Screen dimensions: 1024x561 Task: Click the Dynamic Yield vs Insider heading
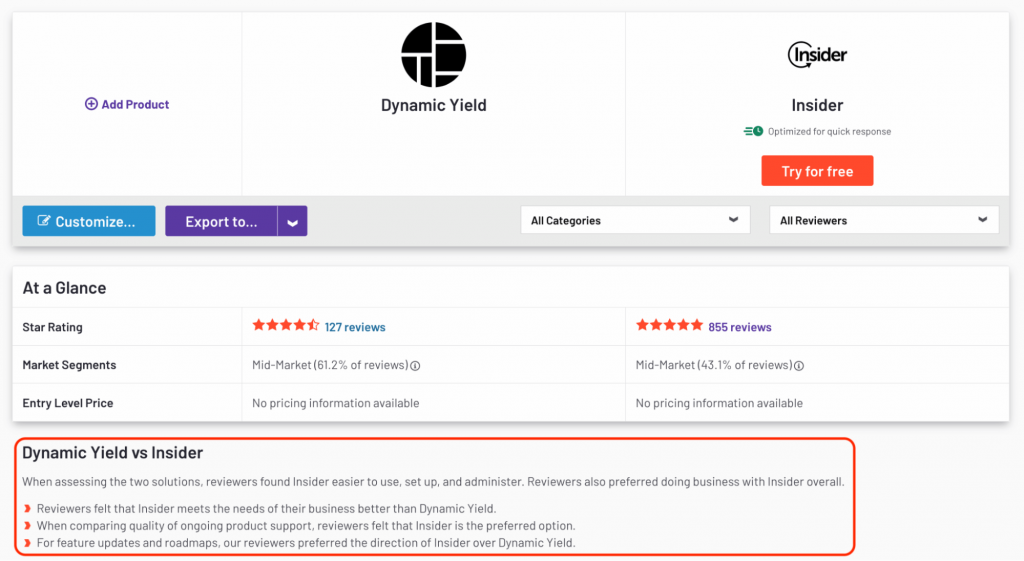tap(112, 453)
